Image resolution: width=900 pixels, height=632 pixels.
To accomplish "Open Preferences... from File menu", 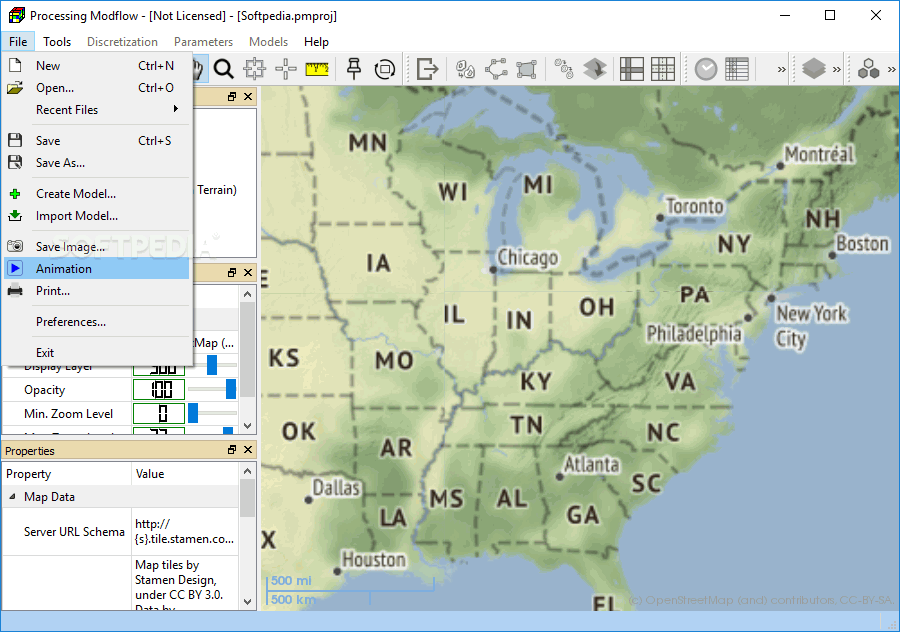I will [96, 322].
